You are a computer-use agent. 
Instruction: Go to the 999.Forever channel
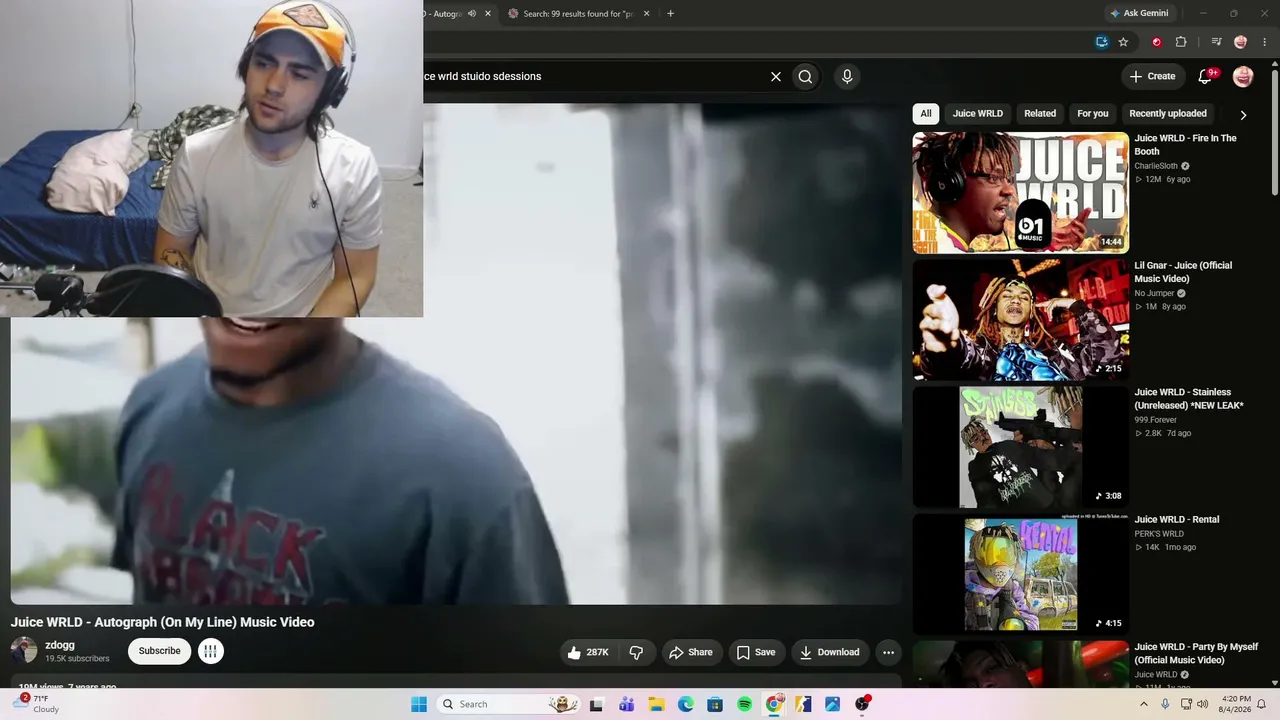pyautogui.click(x=1157, y=420)
